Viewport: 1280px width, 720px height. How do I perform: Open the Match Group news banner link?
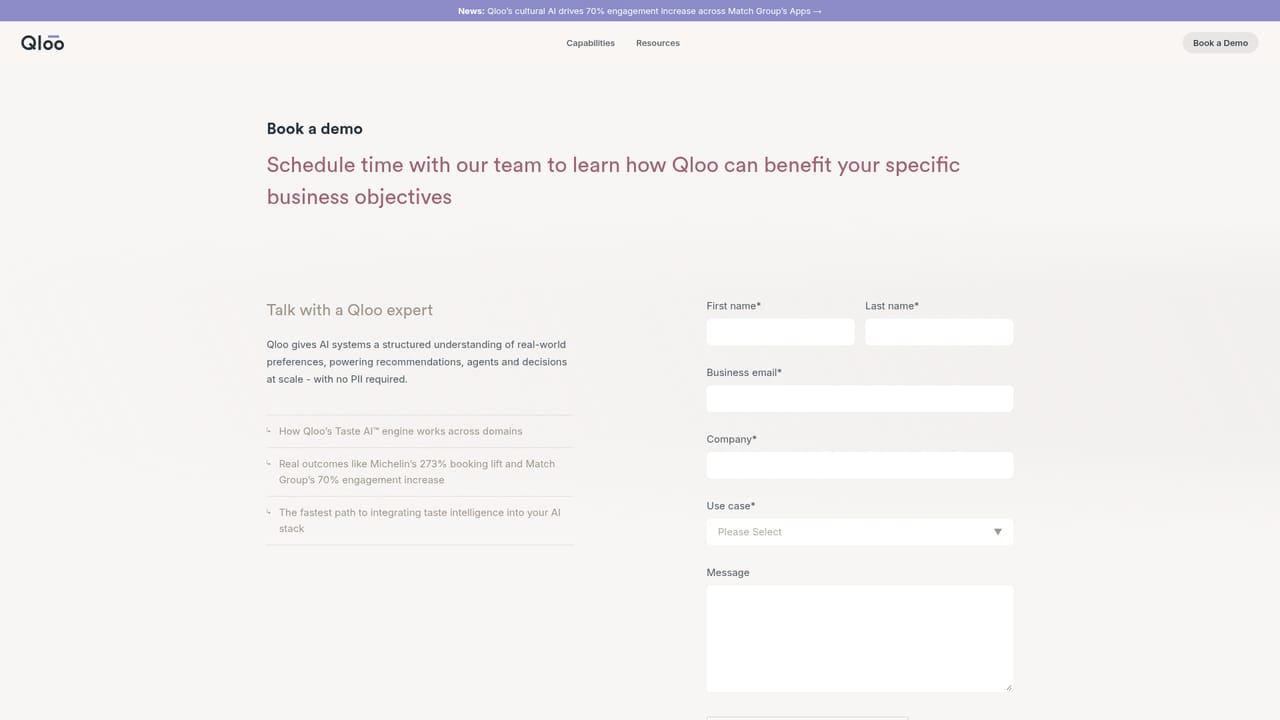[x=640, y=11]
